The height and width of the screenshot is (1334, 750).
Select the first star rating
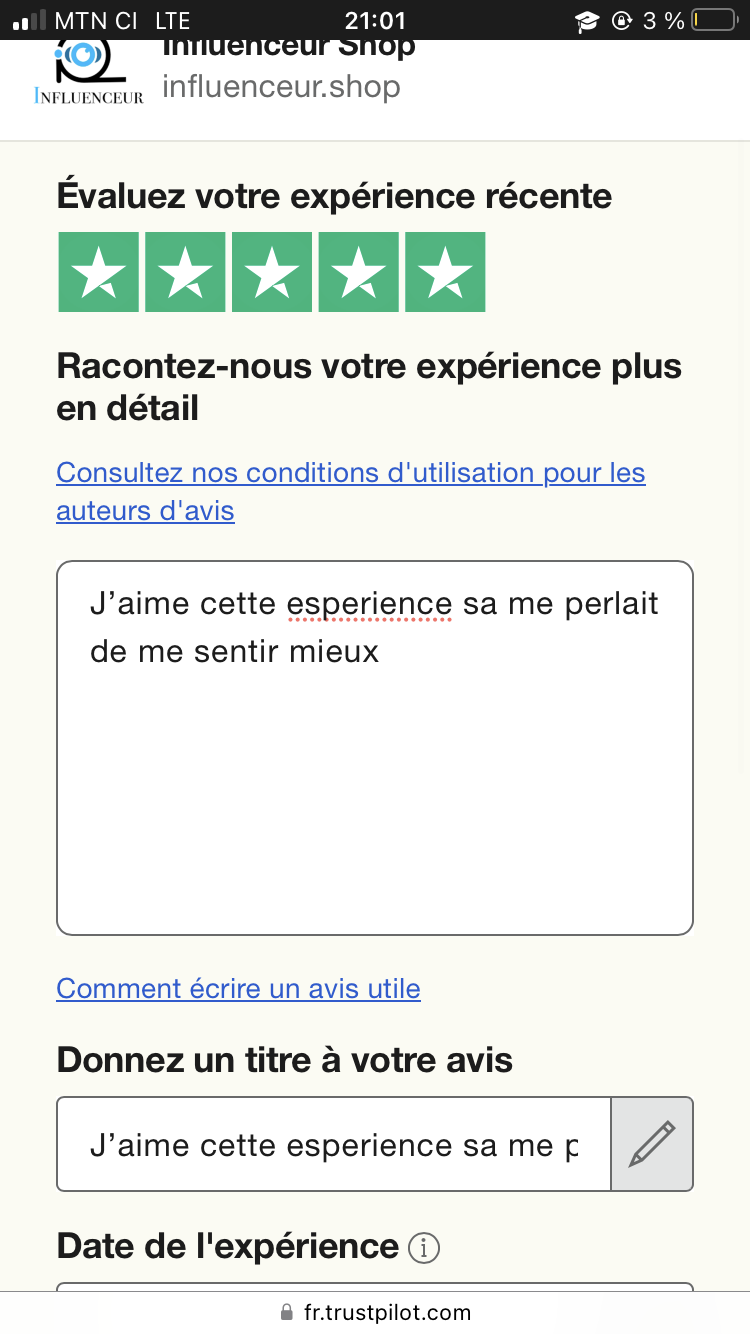(98, 272)
